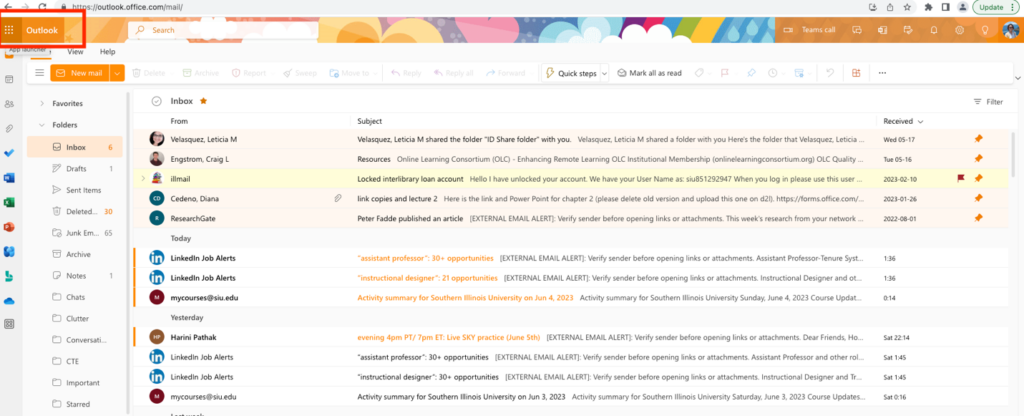Screen dimensions: 1024x416
Task: Expand the Favorites folder group
Action: tap(41, 104)
